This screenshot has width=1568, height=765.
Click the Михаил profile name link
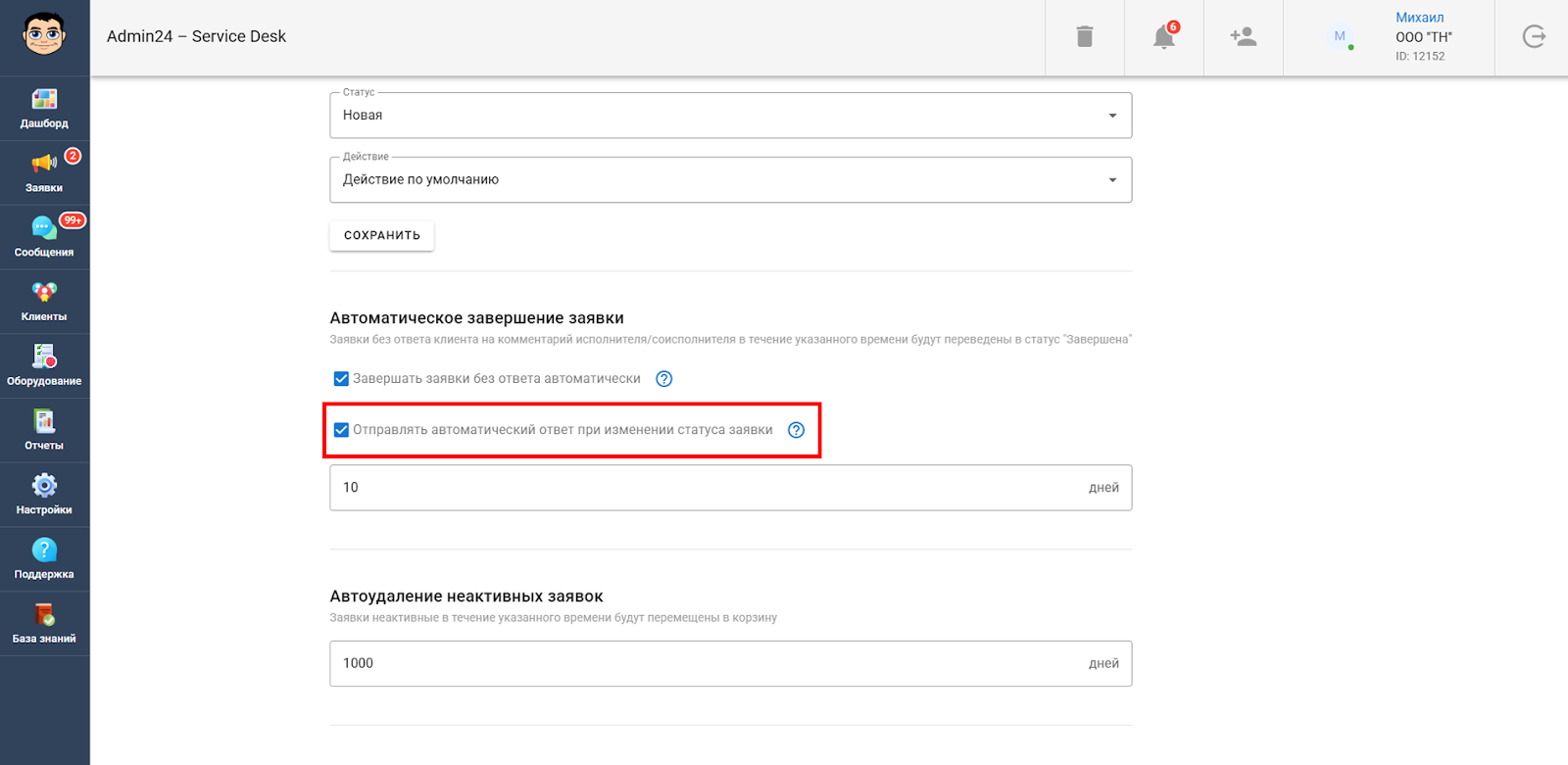click(x=1420, y=18)
